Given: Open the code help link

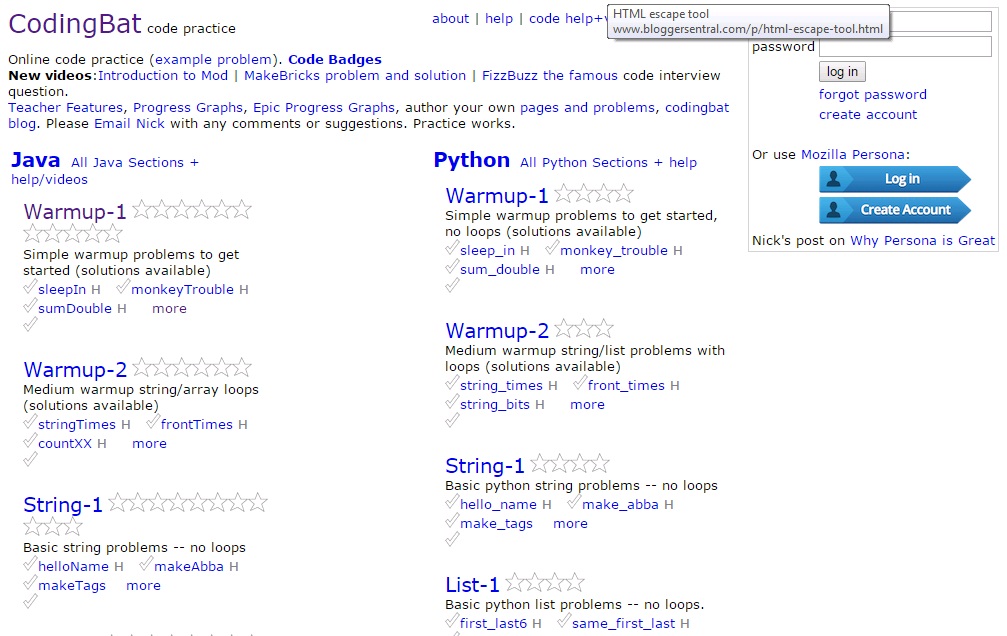Looking at the screenshot, I should coord(566,19).
